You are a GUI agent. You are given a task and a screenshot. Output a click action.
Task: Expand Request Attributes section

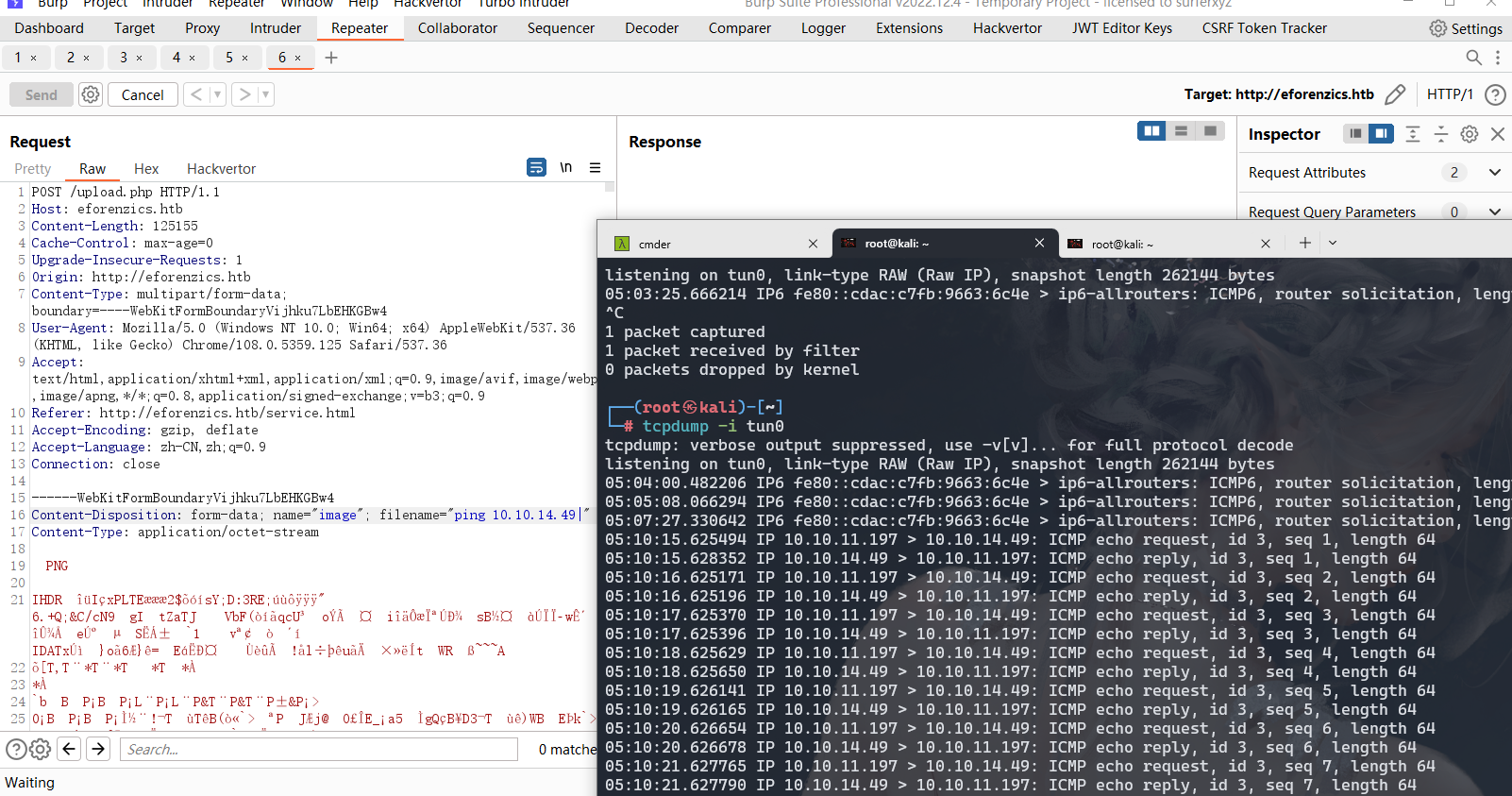(x=1495, y=172)
